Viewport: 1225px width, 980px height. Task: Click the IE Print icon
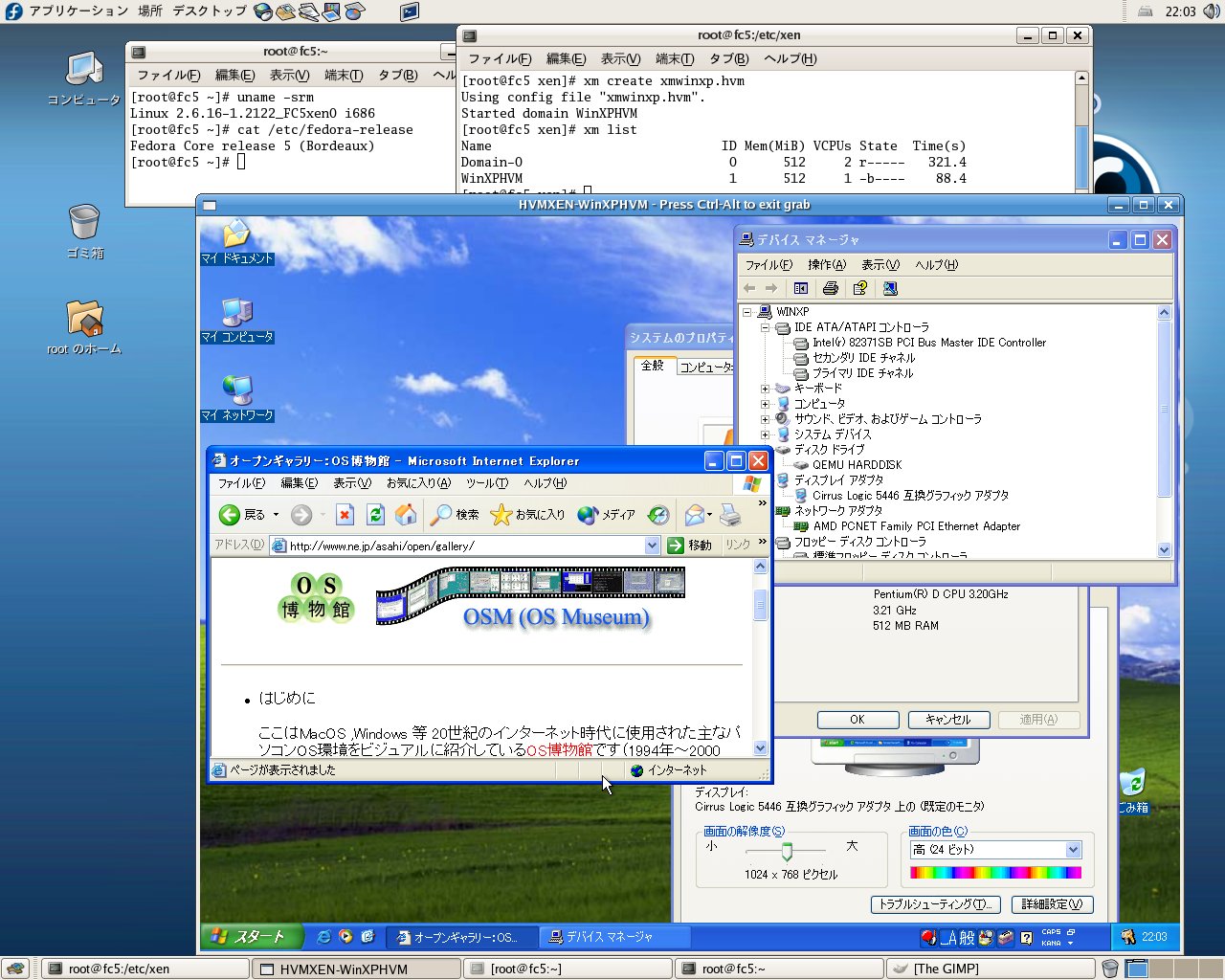pyautogui.click(x=730, y=515)
